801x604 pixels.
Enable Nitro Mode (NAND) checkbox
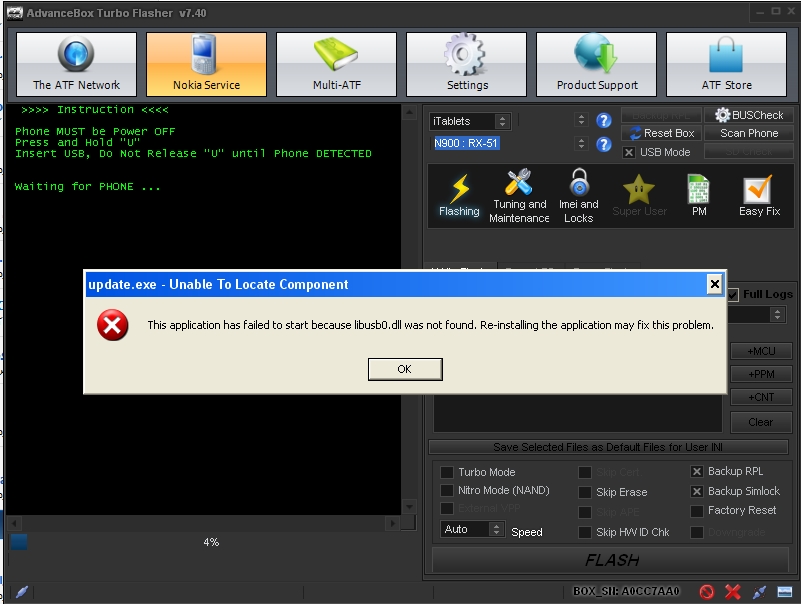click(x=446, y=490)
